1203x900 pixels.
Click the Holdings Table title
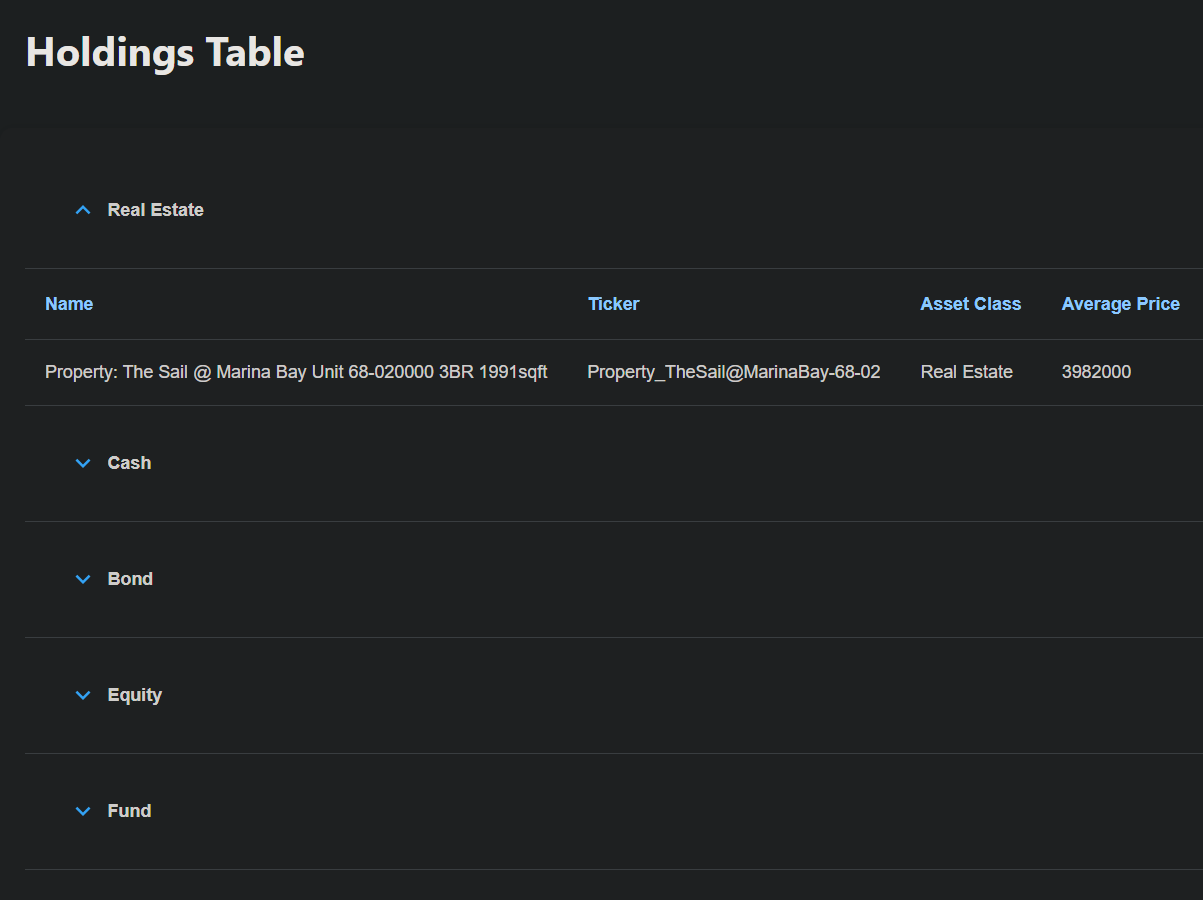(165, 52)
